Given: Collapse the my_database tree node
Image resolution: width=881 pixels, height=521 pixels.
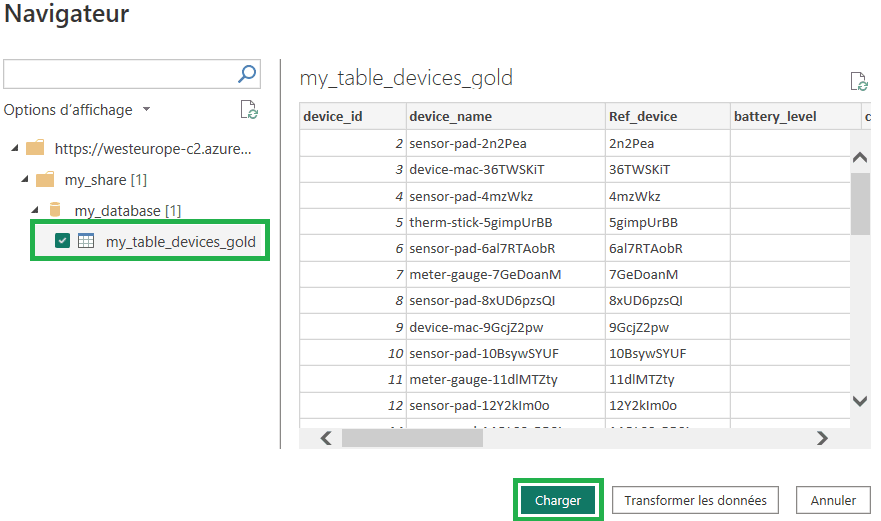Looking at the screenshot, I should [35, 210].
